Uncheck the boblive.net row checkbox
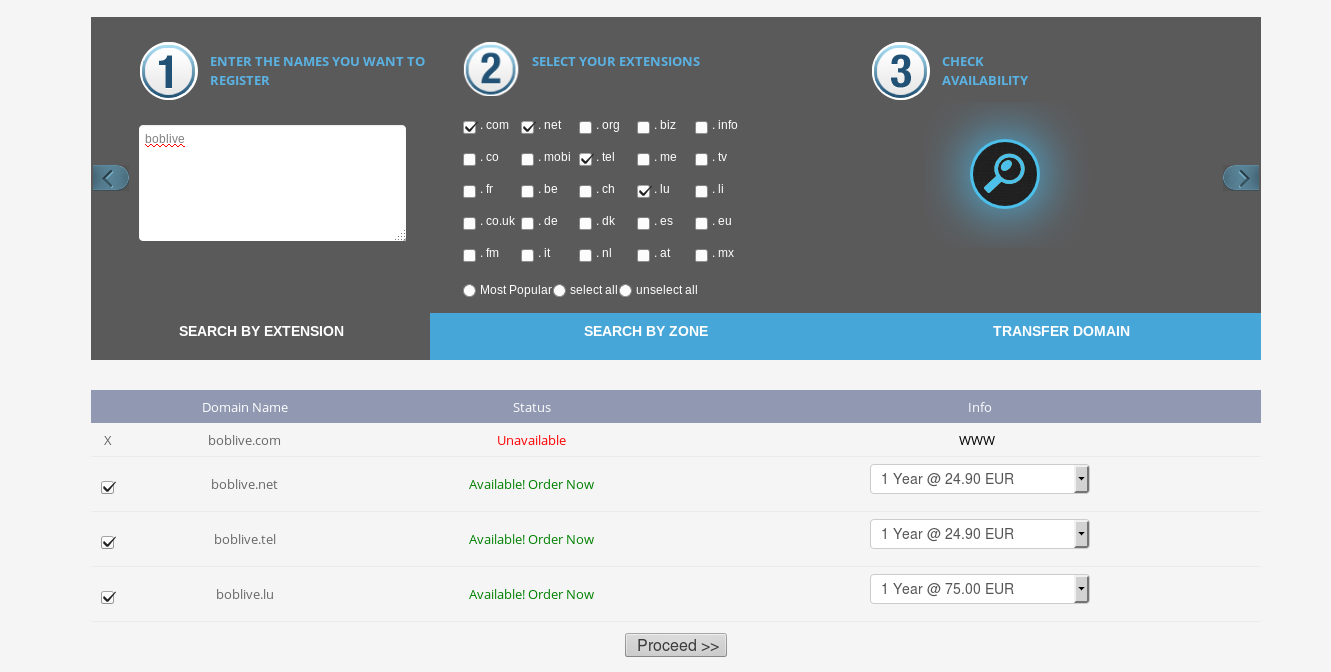This screenshot has width=1331, height=672. coord(108,487)
